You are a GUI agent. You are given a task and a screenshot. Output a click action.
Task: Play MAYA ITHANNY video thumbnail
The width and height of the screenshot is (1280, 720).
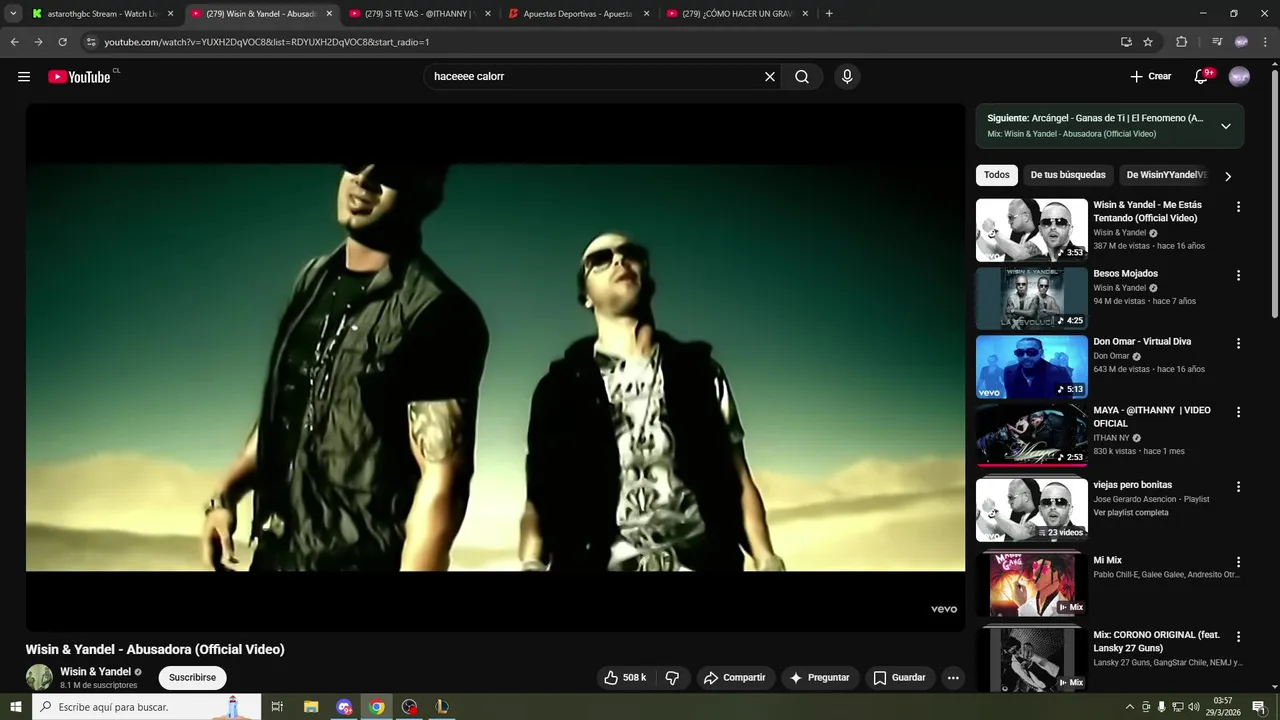pos(1031,435)
